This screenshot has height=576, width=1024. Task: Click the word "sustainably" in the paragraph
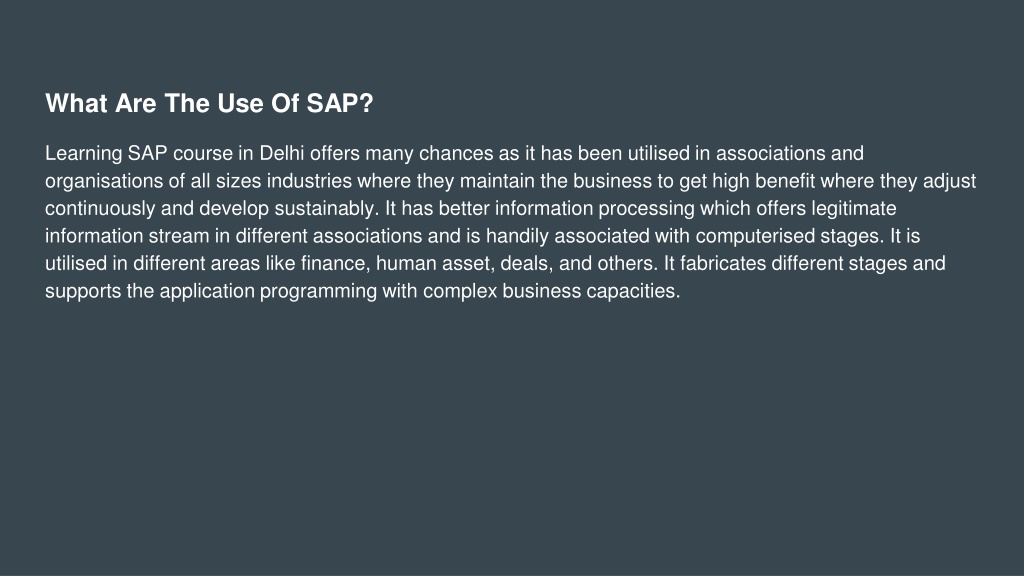324,208
